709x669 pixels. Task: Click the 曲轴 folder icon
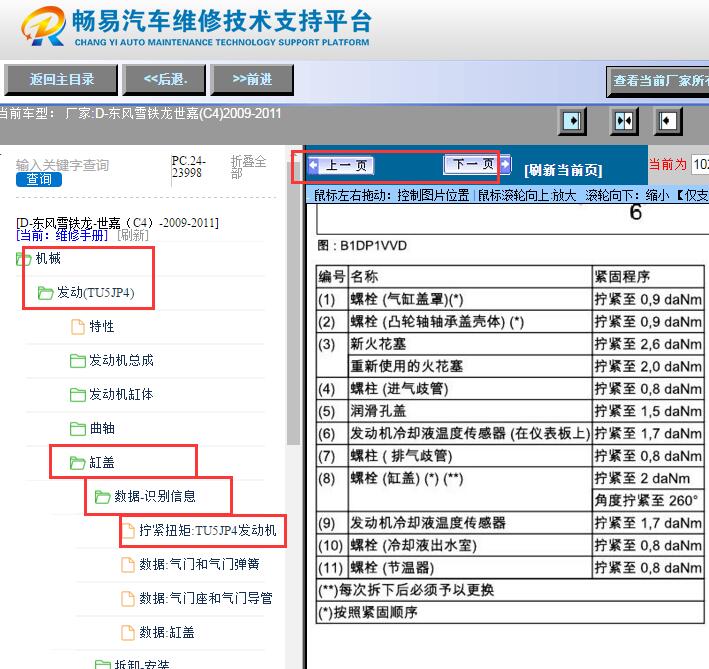(x=78, y=429)
